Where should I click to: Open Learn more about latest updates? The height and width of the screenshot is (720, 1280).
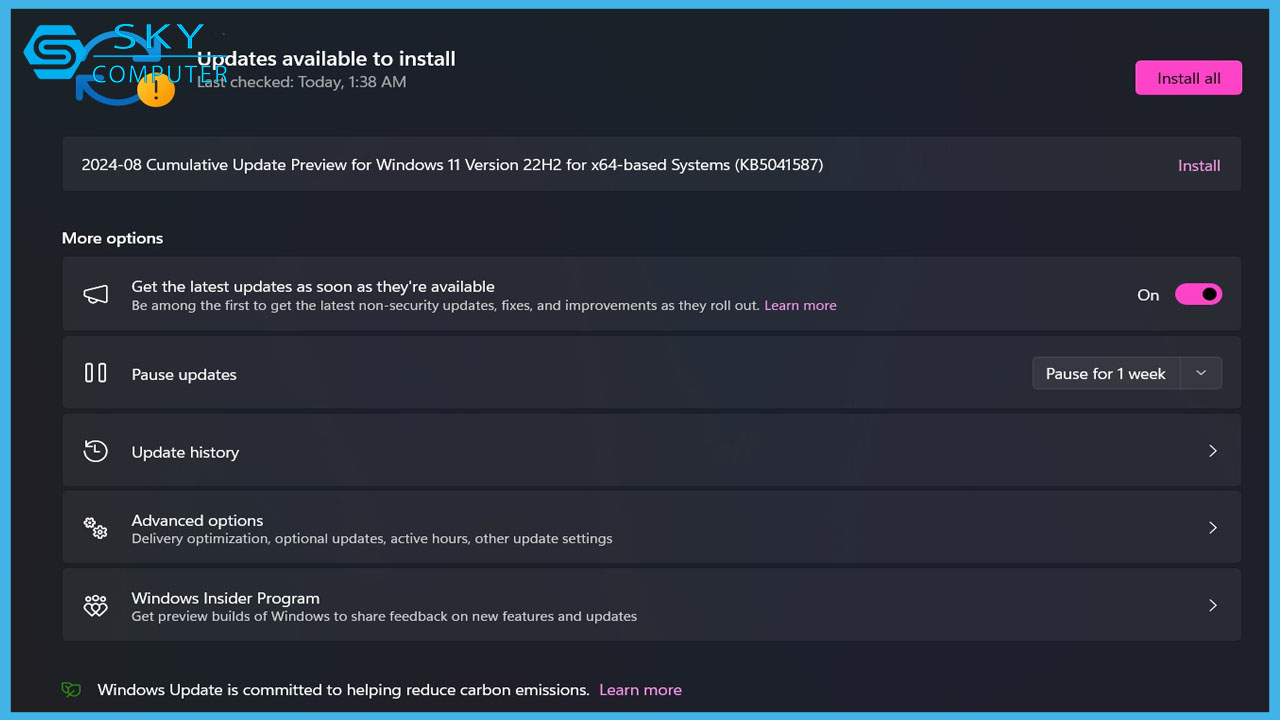800,306
